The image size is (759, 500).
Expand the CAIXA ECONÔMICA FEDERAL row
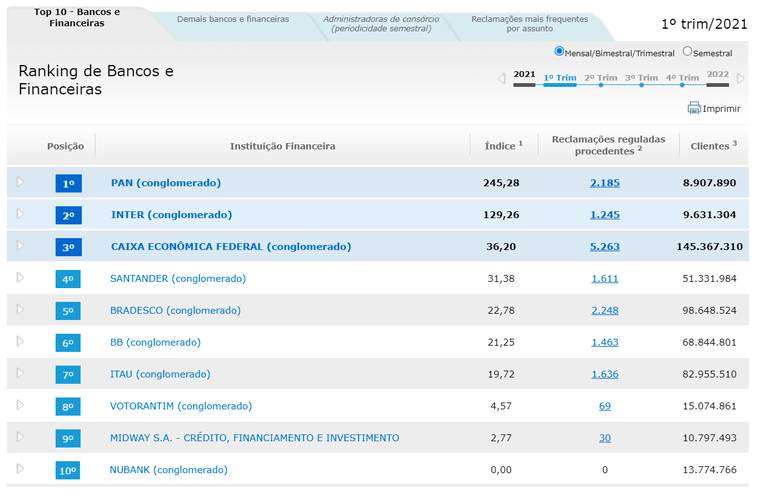[x=20, y=245]
